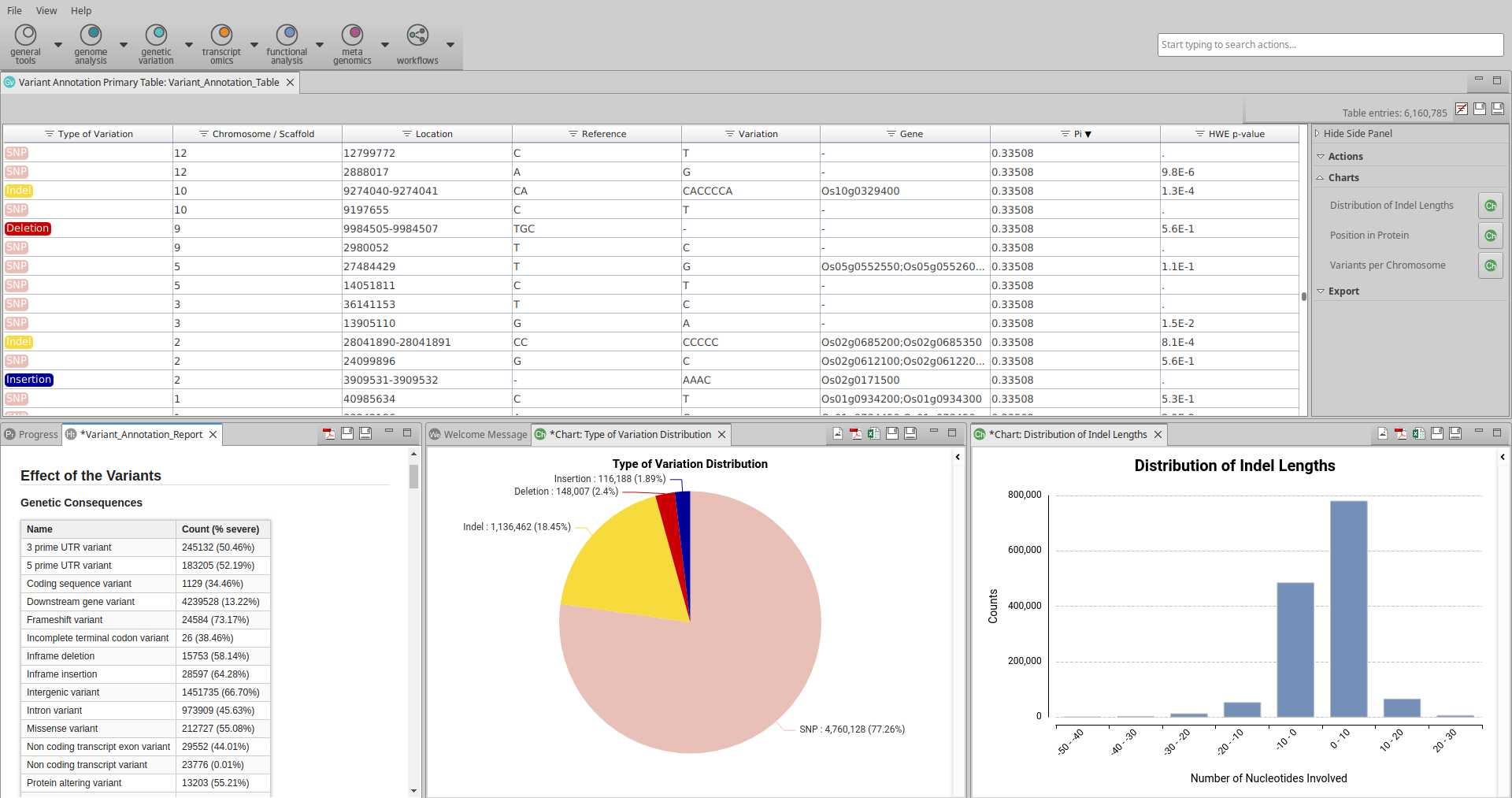Switch to the Progress tab
The height and width of the screenshot is (798, 1512).
click(31, 434)
